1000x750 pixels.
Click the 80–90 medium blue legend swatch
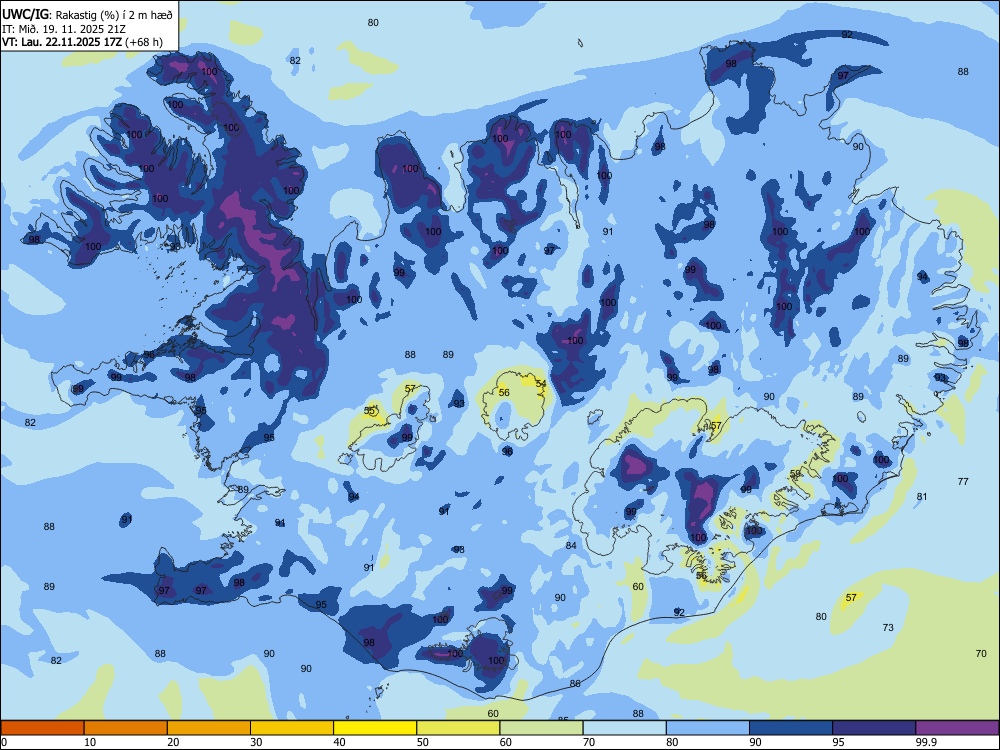pos(708,728)
